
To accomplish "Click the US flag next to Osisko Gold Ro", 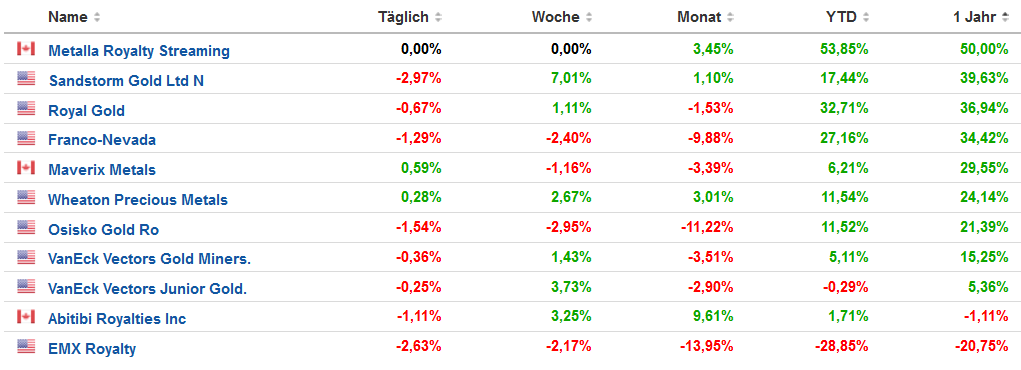I will (x=25, y=228).
